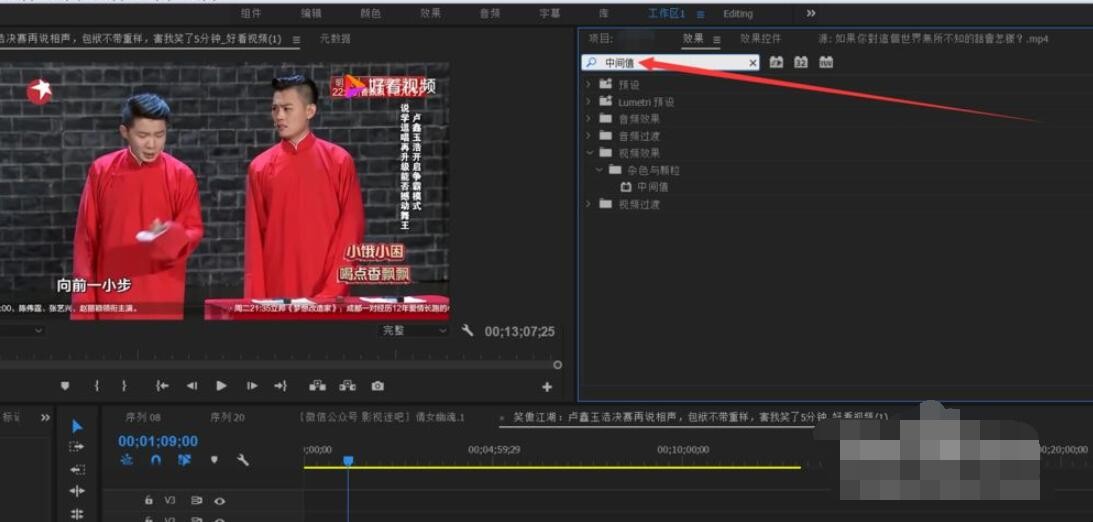Viewport: 1093px width, 522px height.
Task: Collapse the 杂色与颗粒 subfolder
Action: [x=599, y=170]
